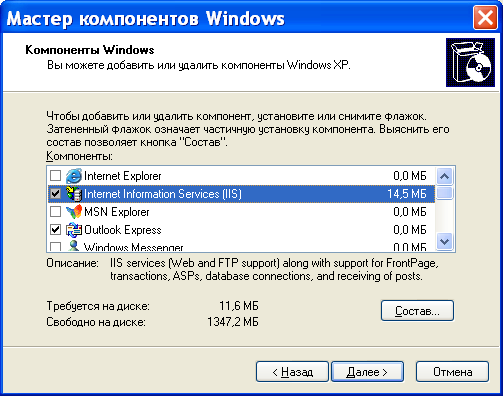Click the Компоненты Windows heading
This screenshot has height=396, width=503.
tap(90, 50)
